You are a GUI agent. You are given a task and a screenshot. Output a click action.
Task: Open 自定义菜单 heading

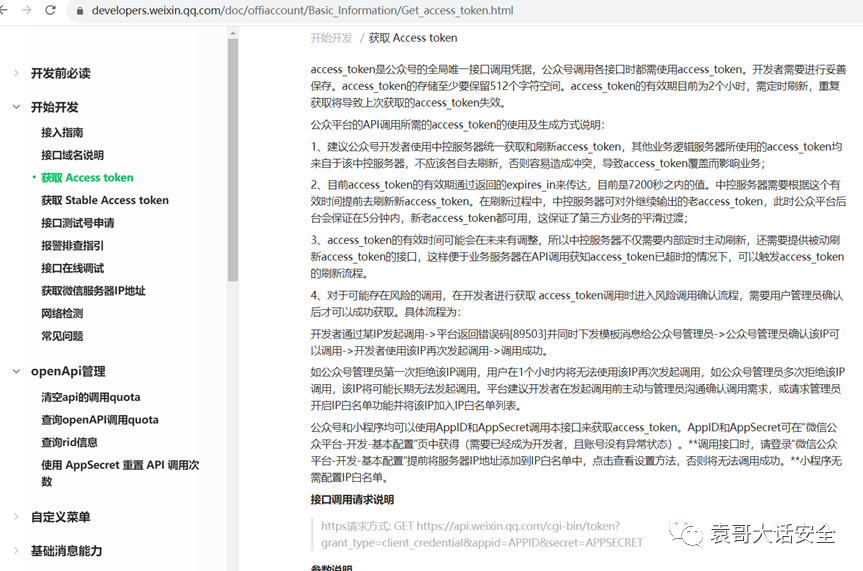(61, 517)
